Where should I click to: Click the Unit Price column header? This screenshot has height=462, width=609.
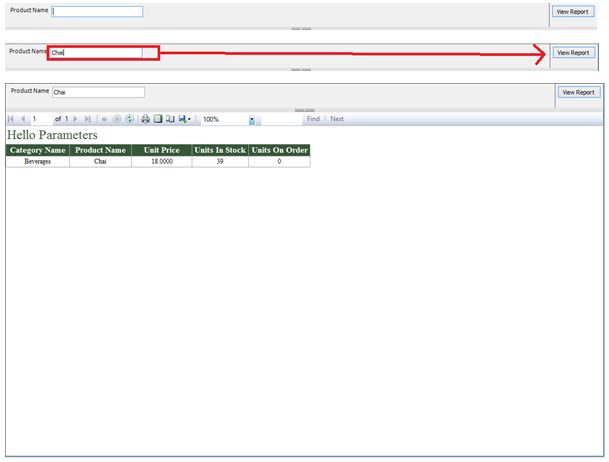pos(162,150)
